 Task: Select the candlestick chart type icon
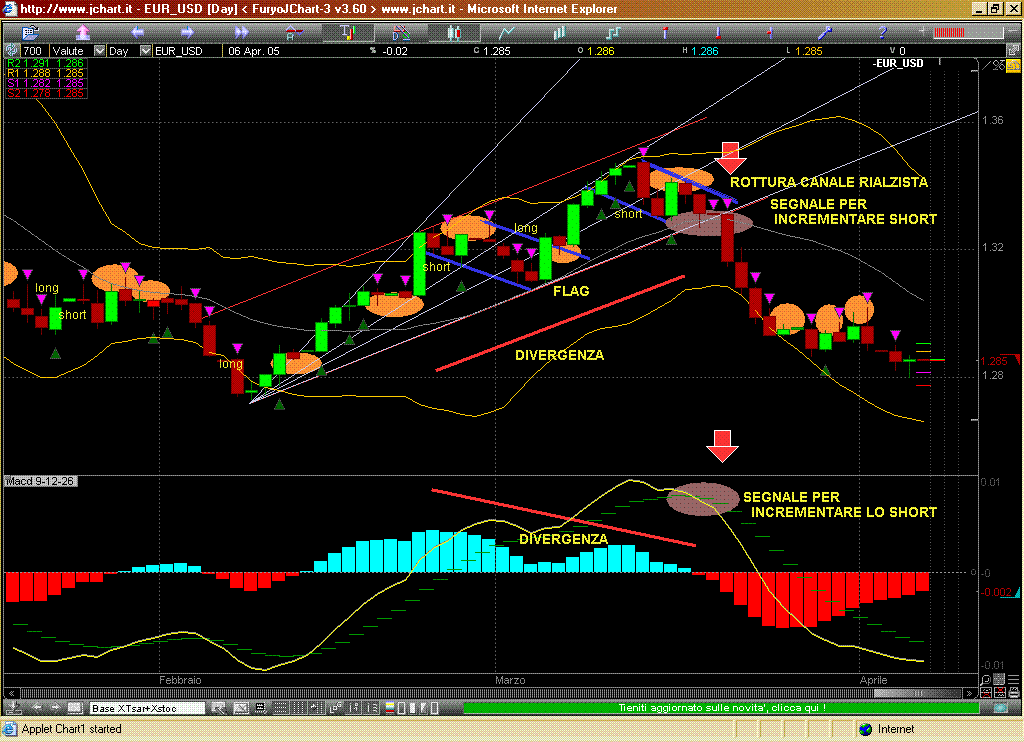(453, 32)
